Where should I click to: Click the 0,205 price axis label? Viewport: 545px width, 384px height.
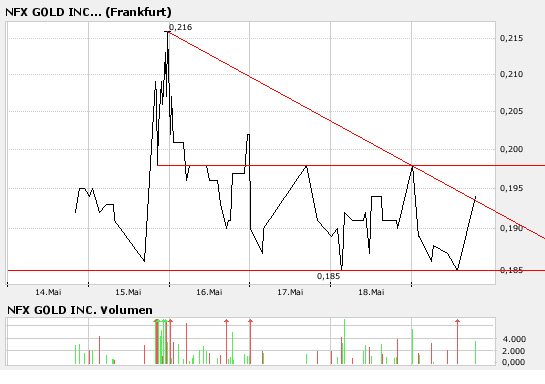point(511,111)
